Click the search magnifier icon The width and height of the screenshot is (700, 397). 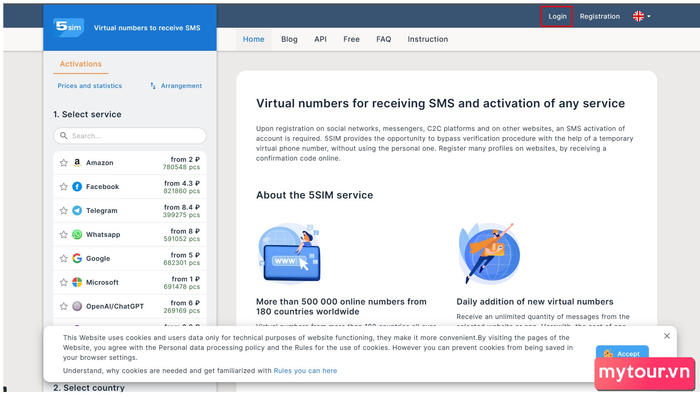pyautogui.click(x=64, y=136)
